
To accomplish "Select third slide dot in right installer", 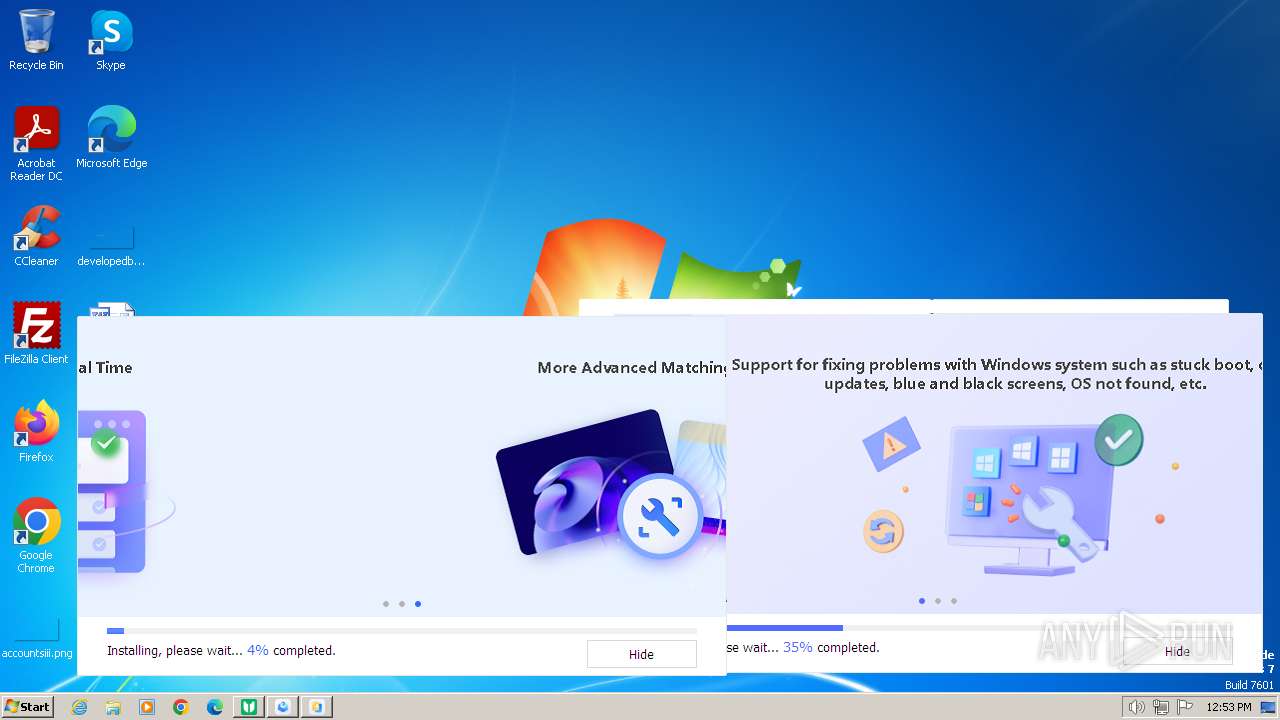I will (954, 601).
